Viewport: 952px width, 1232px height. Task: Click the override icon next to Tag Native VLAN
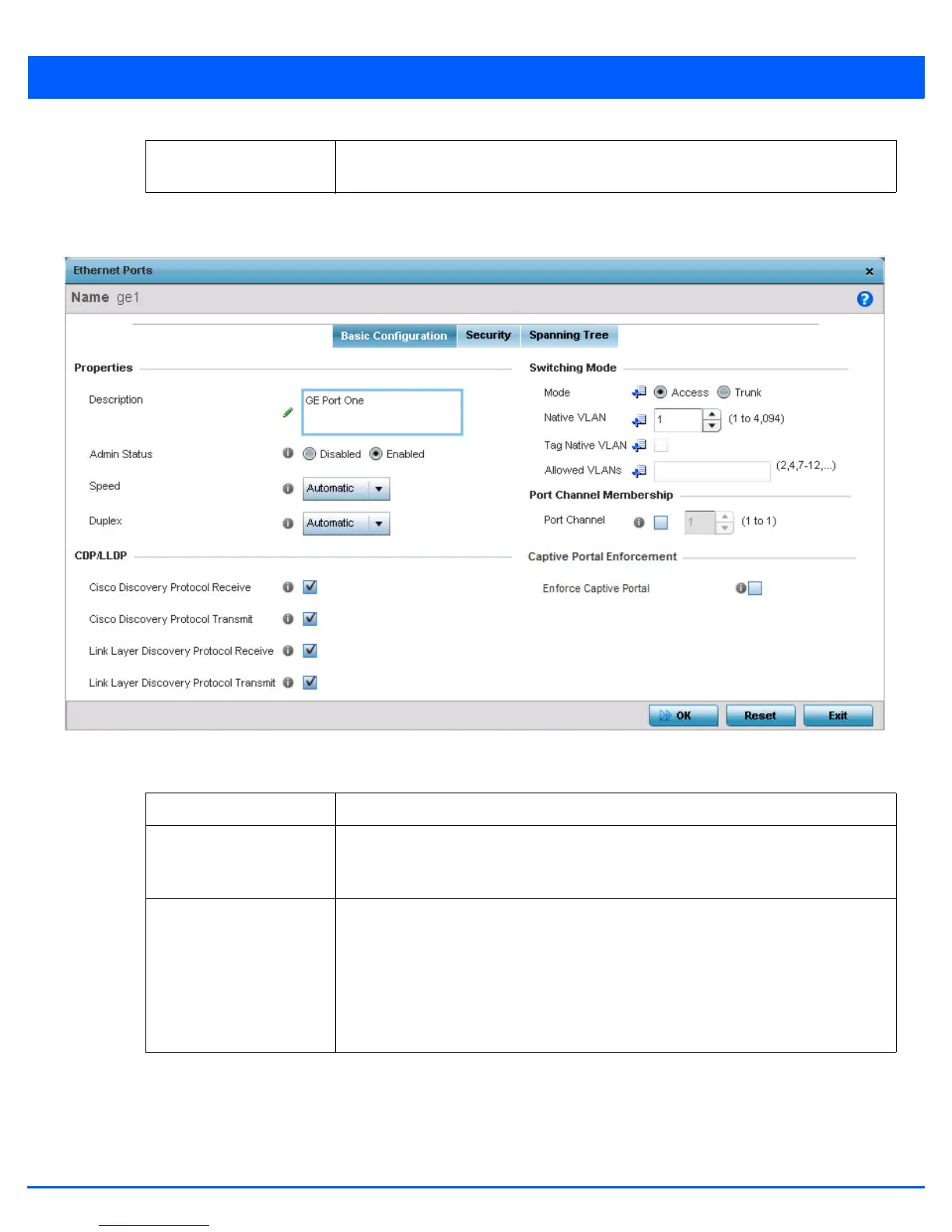point(639,446)
